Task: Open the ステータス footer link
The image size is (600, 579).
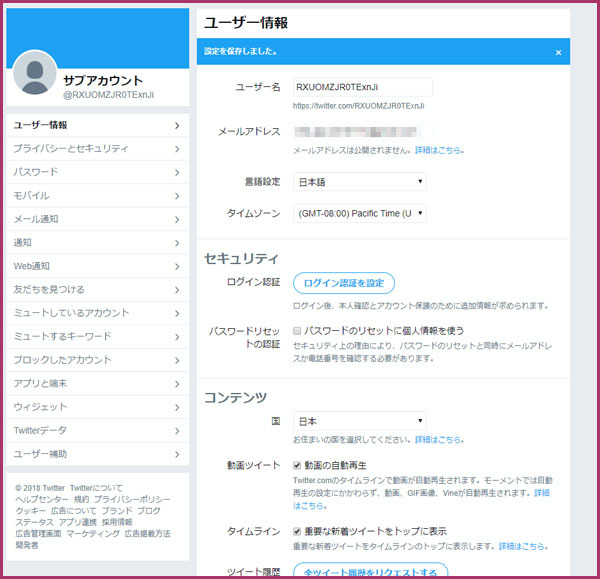Action: pos(34,522)
